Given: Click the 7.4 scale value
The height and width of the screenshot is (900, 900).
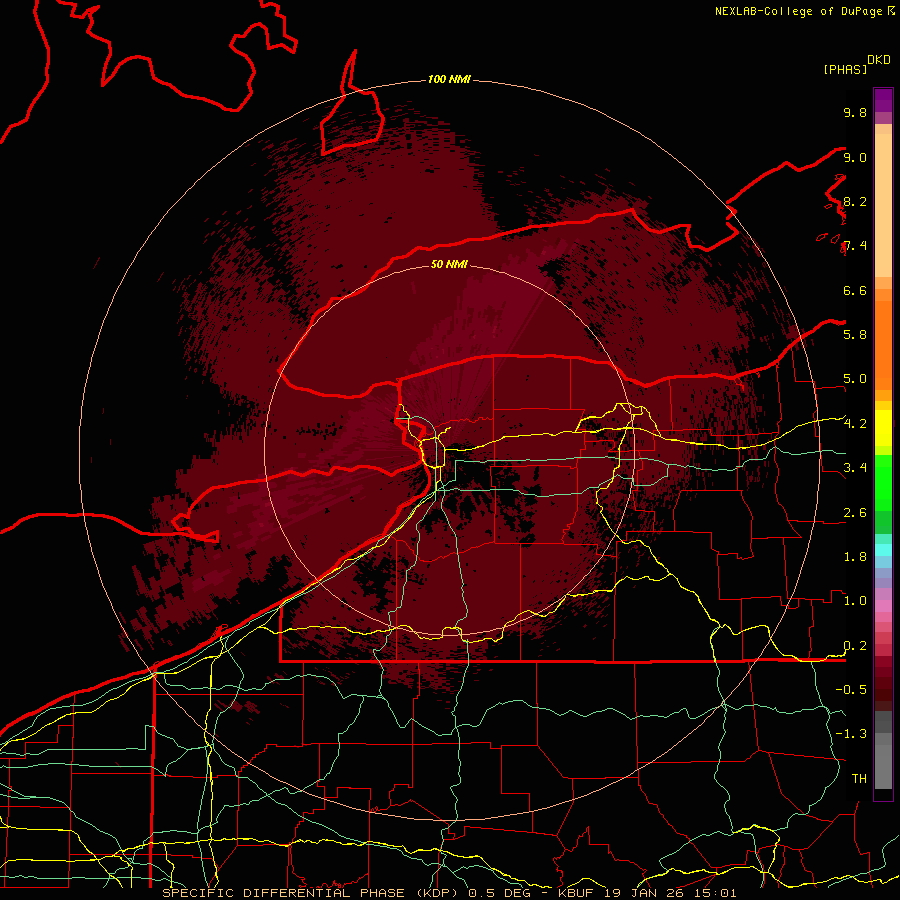Looking at the screenshot, I should pyautogui.click(x=855, y=246).
